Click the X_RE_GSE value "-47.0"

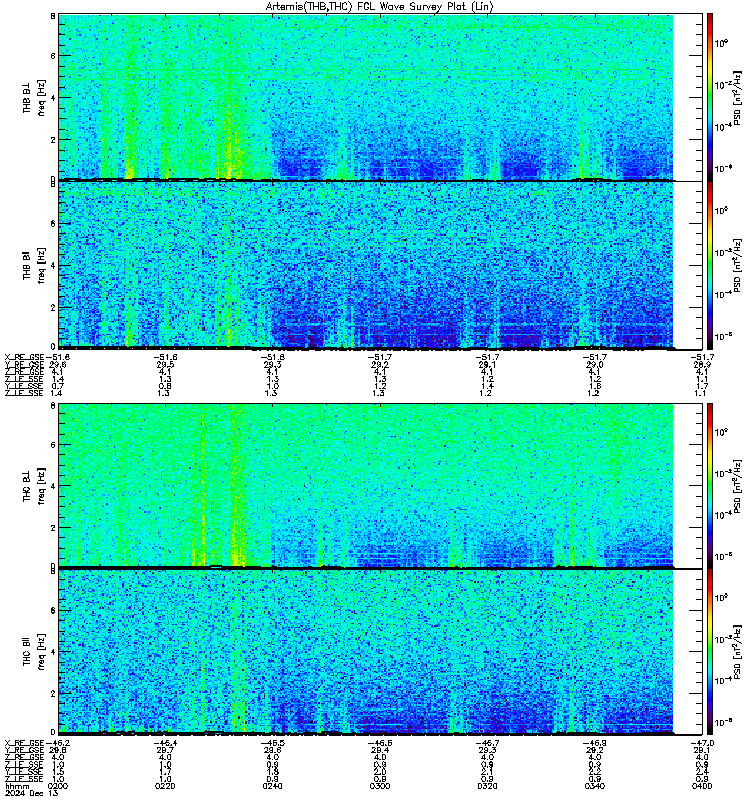point(702,743)
